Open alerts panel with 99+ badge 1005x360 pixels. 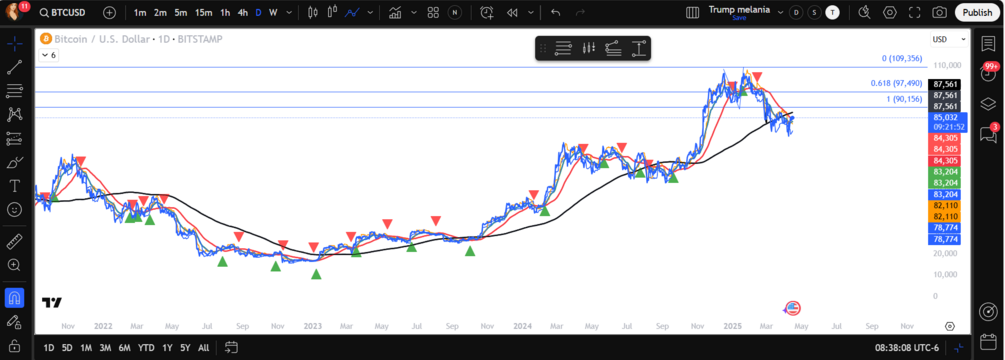[988, 72]
